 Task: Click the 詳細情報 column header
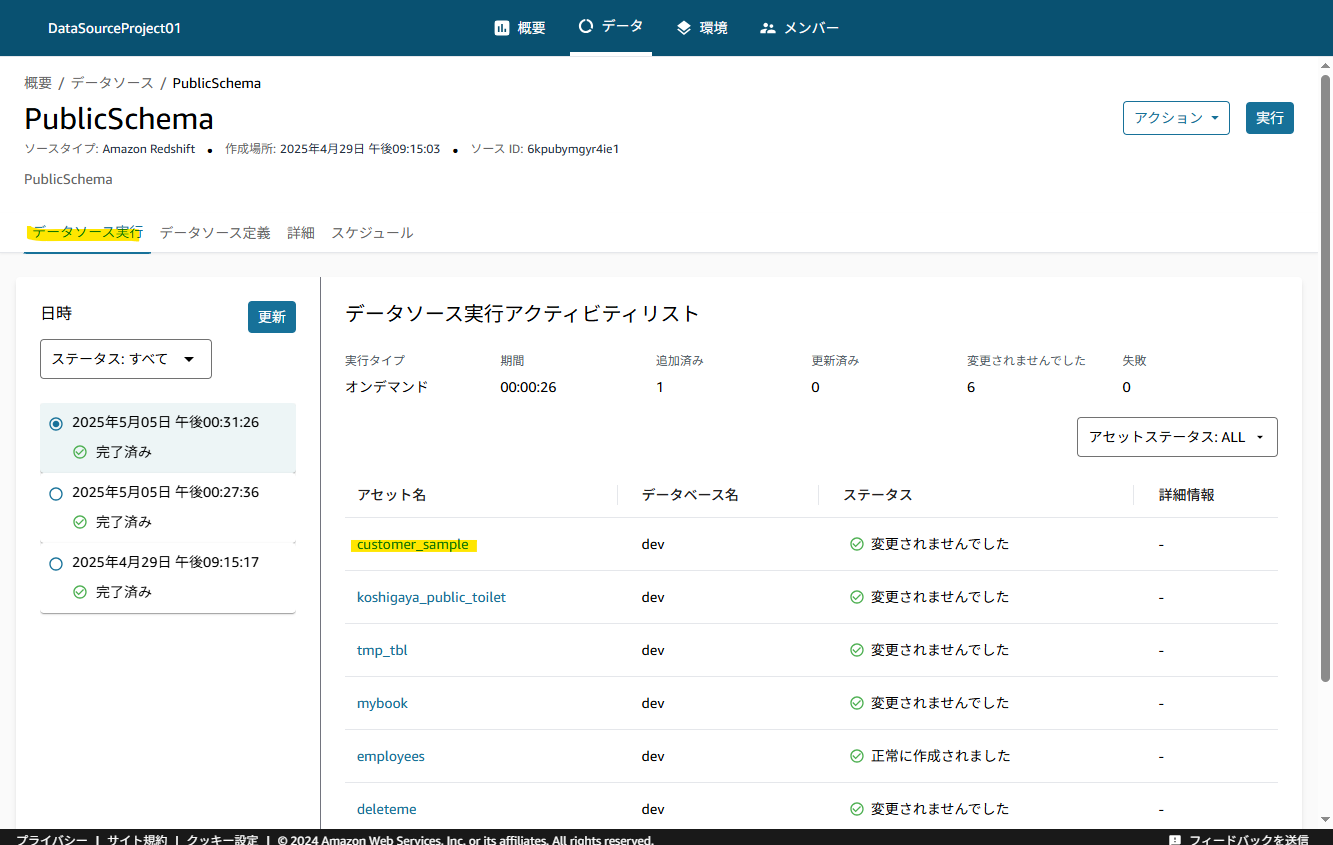click(1187, 495)
